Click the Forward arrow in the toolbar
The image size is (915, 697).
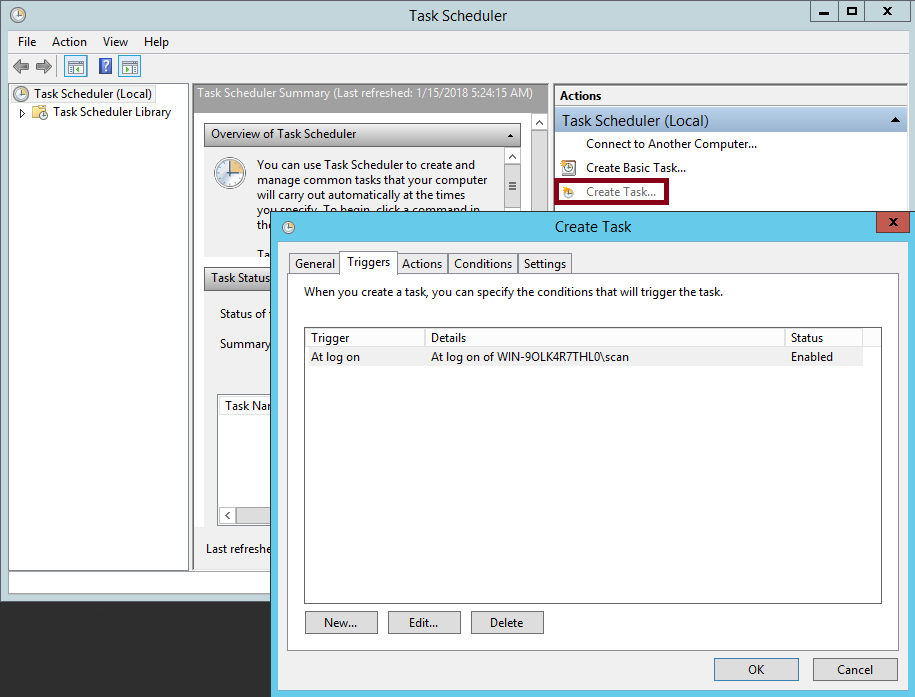tap(43, 67)
